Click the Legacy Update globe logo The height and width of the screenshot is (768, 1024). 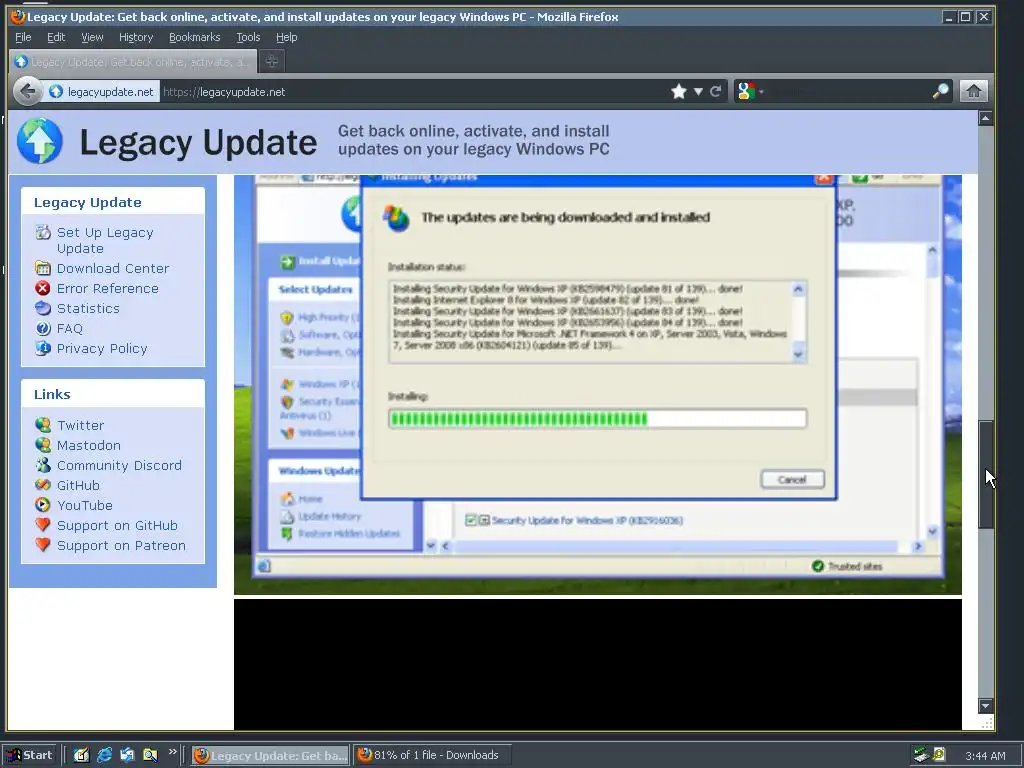coord(39,141)
